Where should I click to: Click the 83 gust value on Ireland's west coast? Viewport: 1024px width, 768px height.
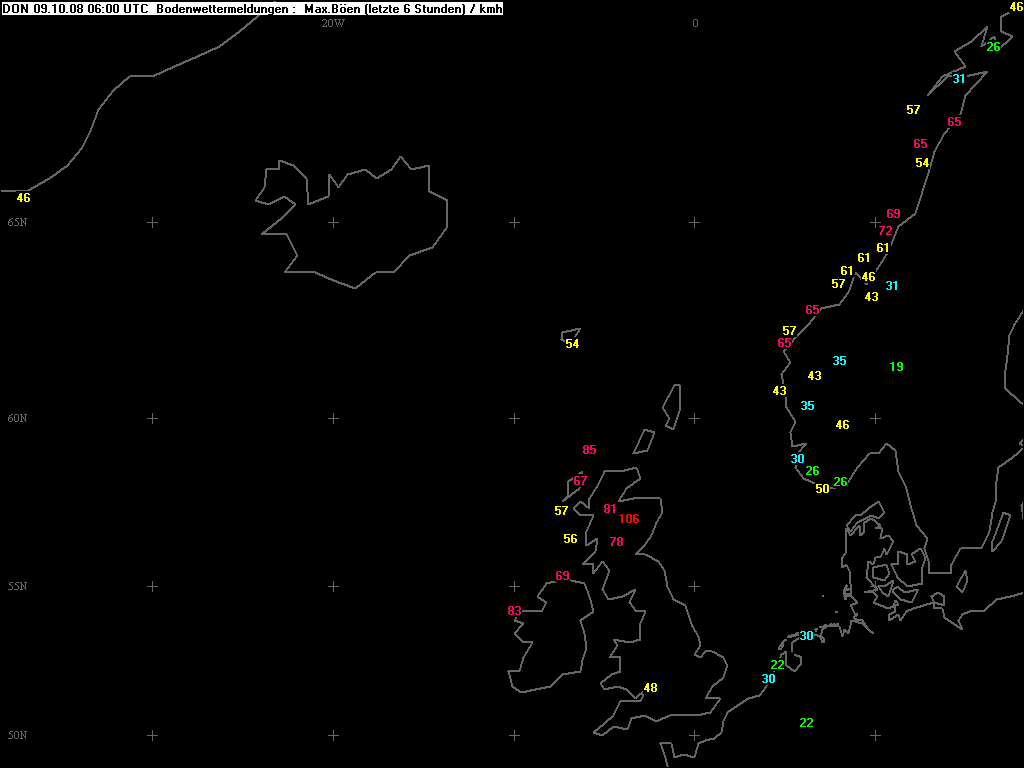pyautogui.click(x=514, y=611)
